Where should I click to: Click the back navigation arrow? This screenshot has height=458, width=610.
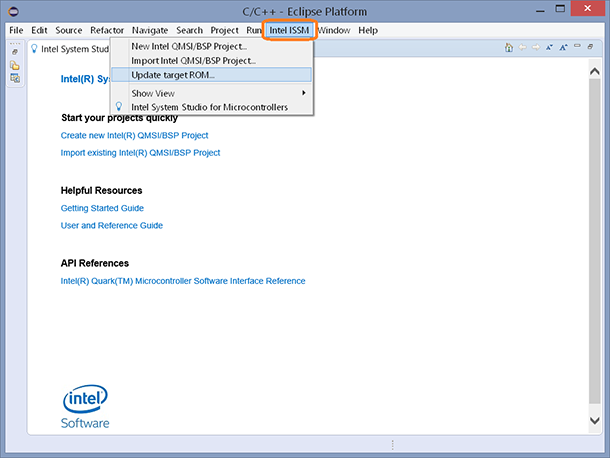(522, 47)
